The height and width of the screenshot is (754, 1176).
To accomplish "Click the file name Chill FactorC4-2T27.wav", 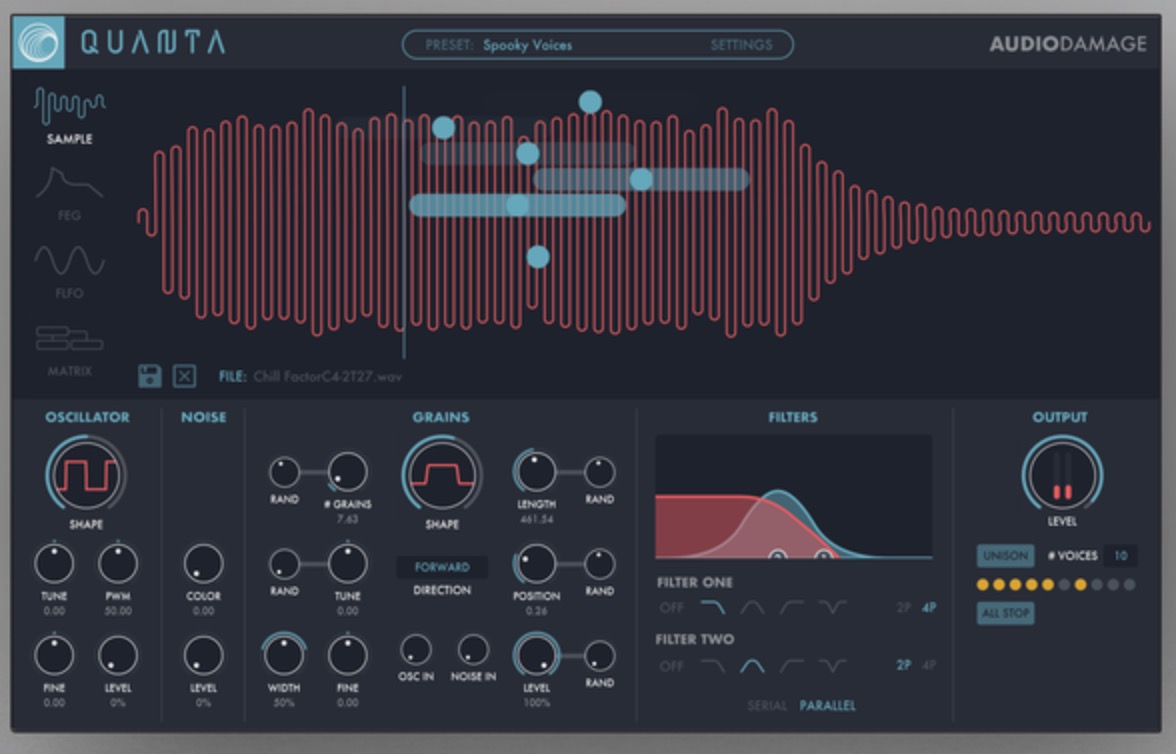I will [327, 377].
